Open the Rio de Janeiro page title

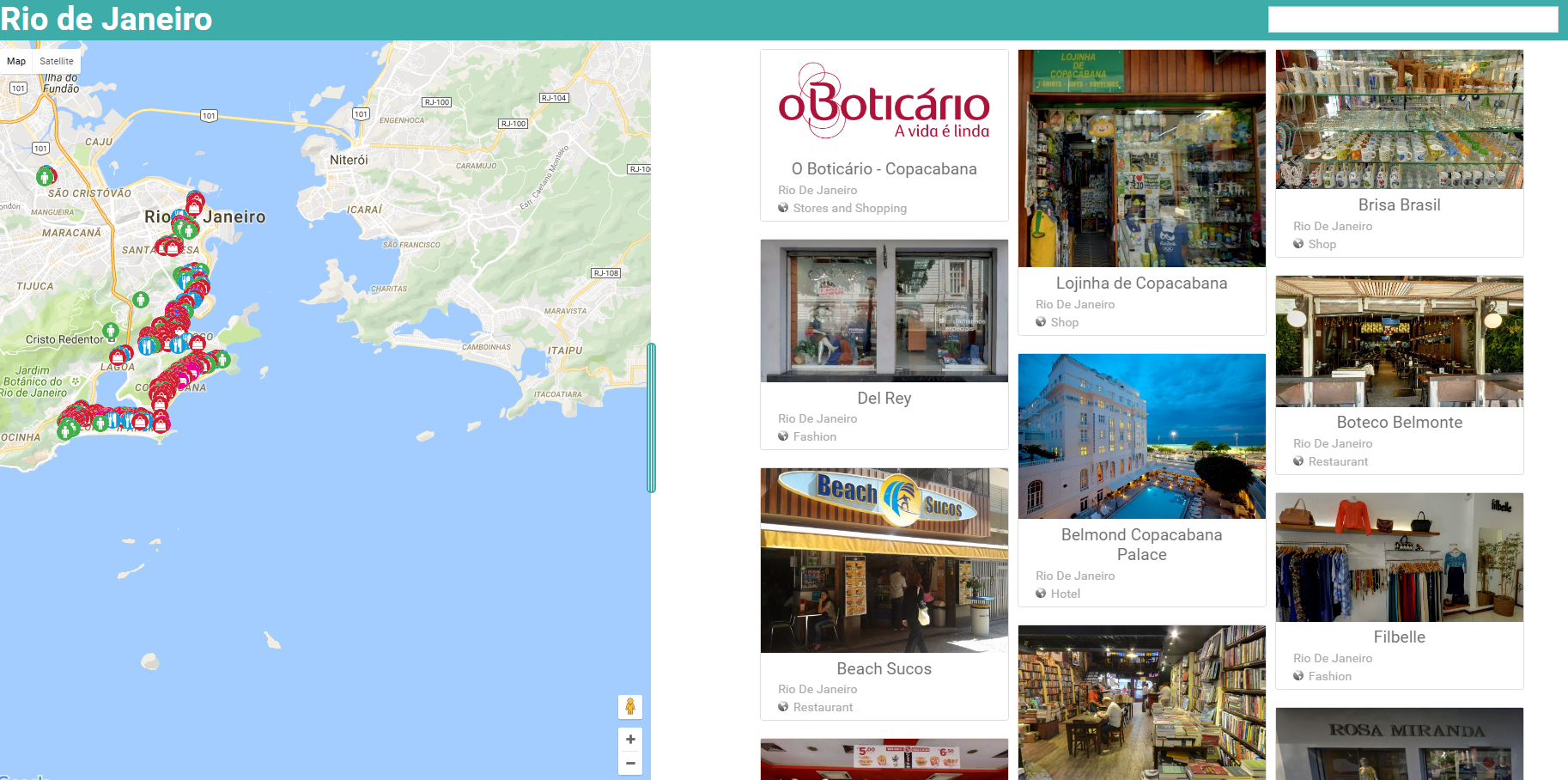click(x=106, y=19)
